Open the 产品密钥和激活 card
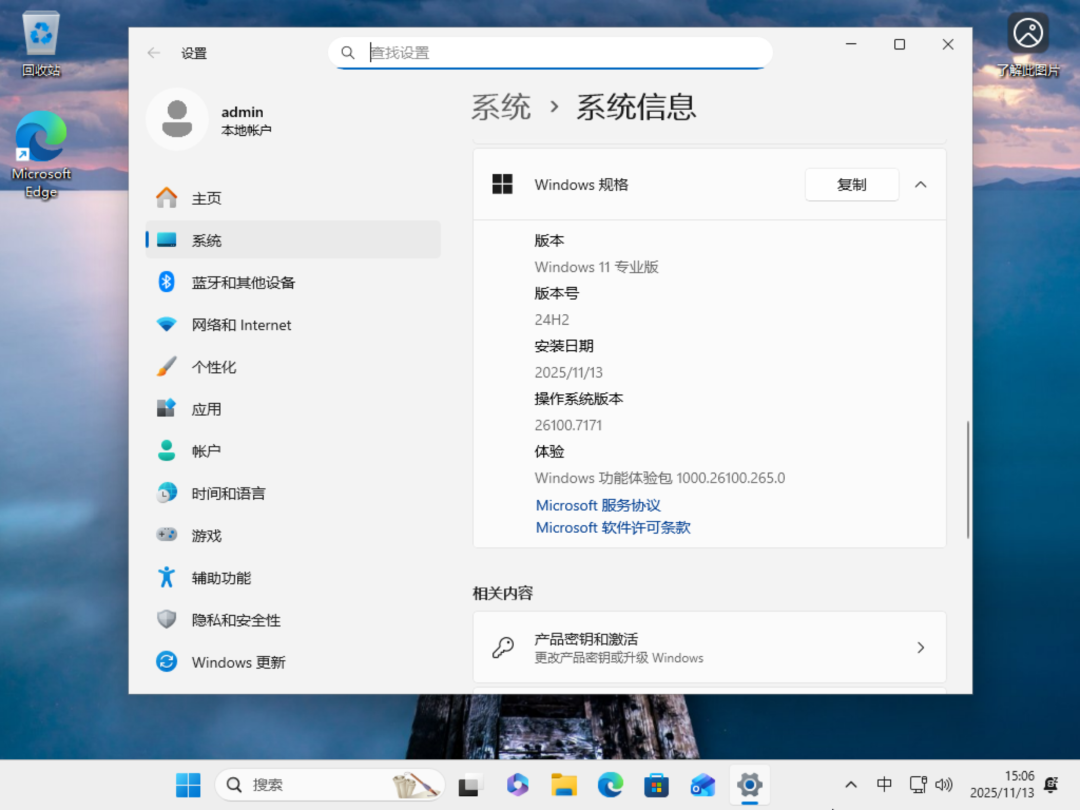This screenshot has height=810, width=1080. point(709,647)
